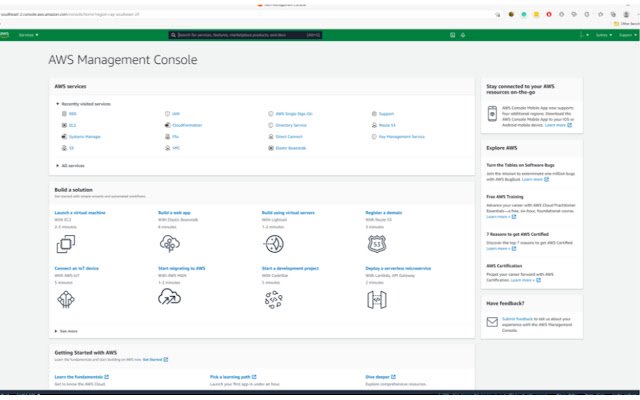640x400 pixels.
Task: Click the browser address bar URL
Action: 70,14
